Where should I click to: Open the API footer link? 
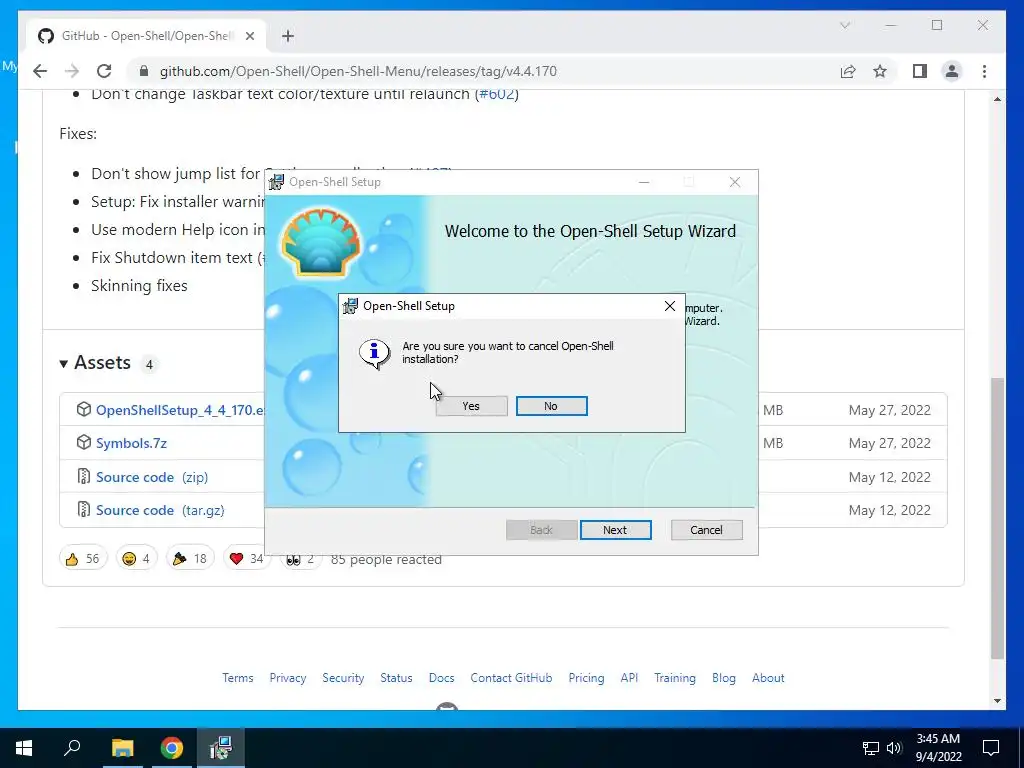629,678
